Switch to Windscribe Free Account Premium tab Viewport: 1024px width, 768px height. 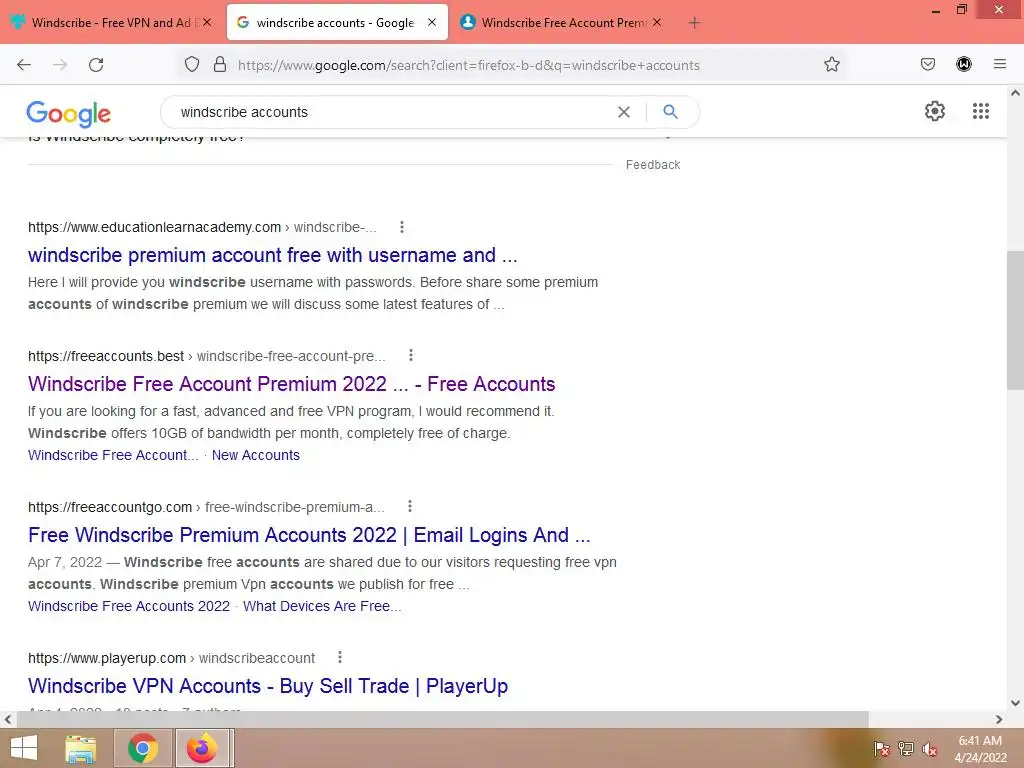tap(563, 23)
